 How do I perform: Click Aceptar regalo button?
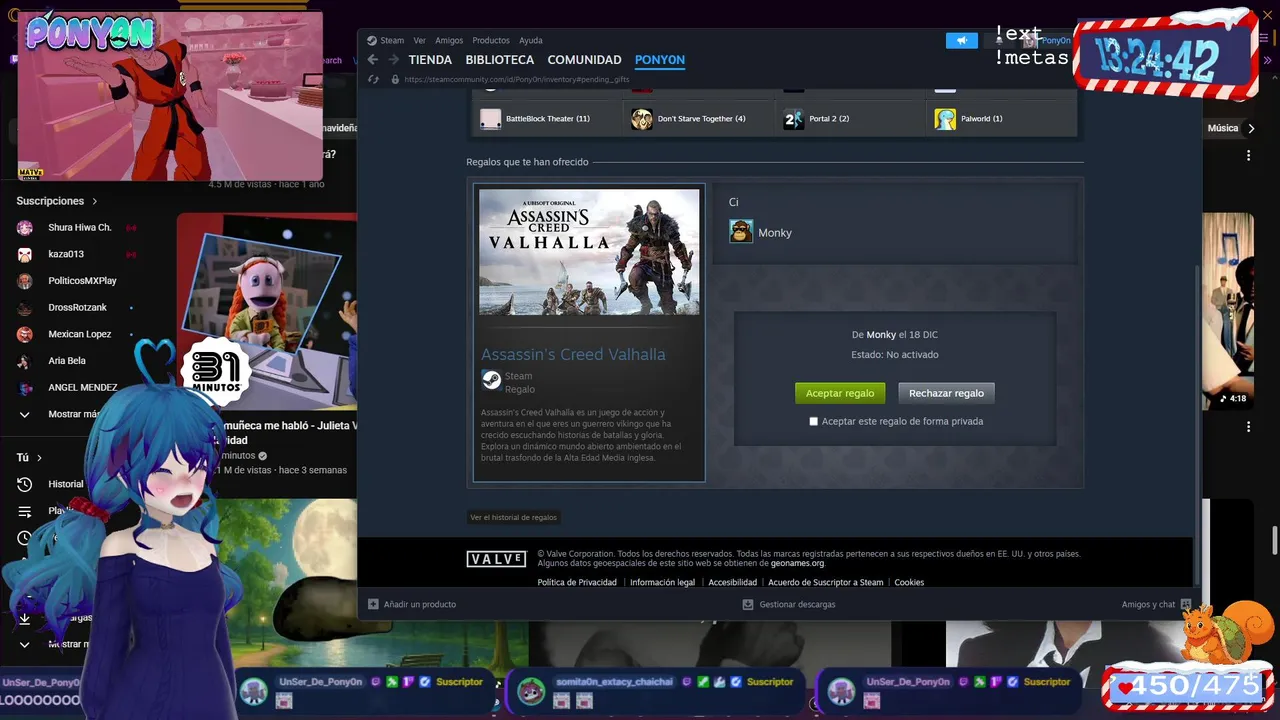[x=840, y=393]
